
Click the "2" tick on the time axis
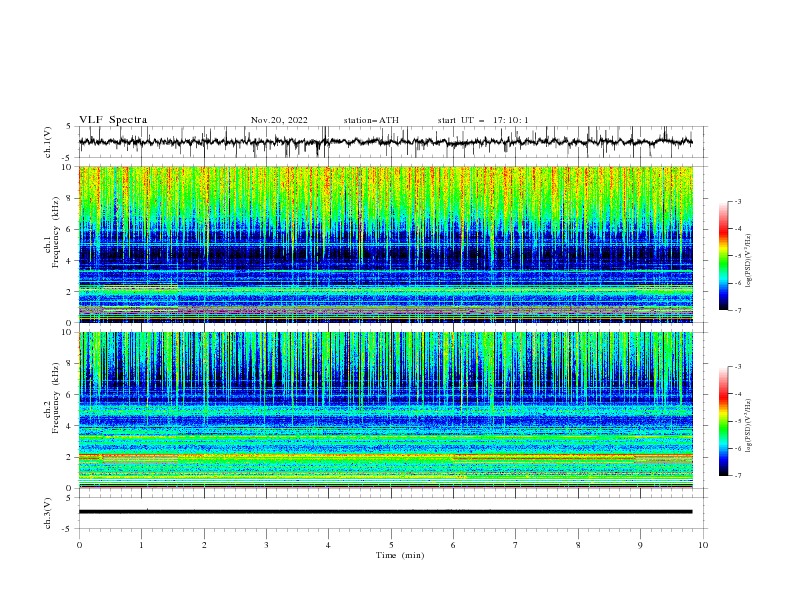tap(204, 545)
